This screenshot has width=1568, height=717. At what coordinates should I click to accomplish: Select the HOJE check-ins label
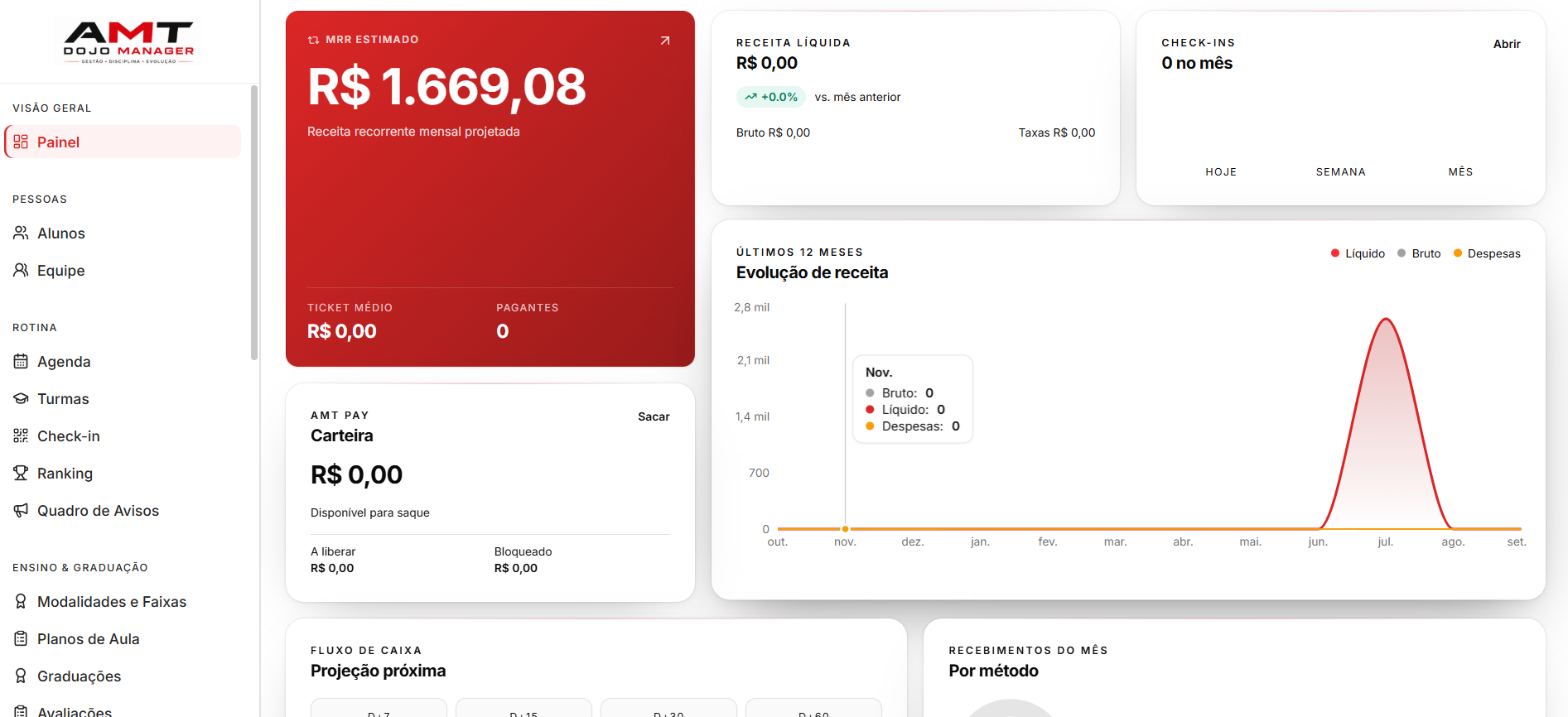point(1221,172)
